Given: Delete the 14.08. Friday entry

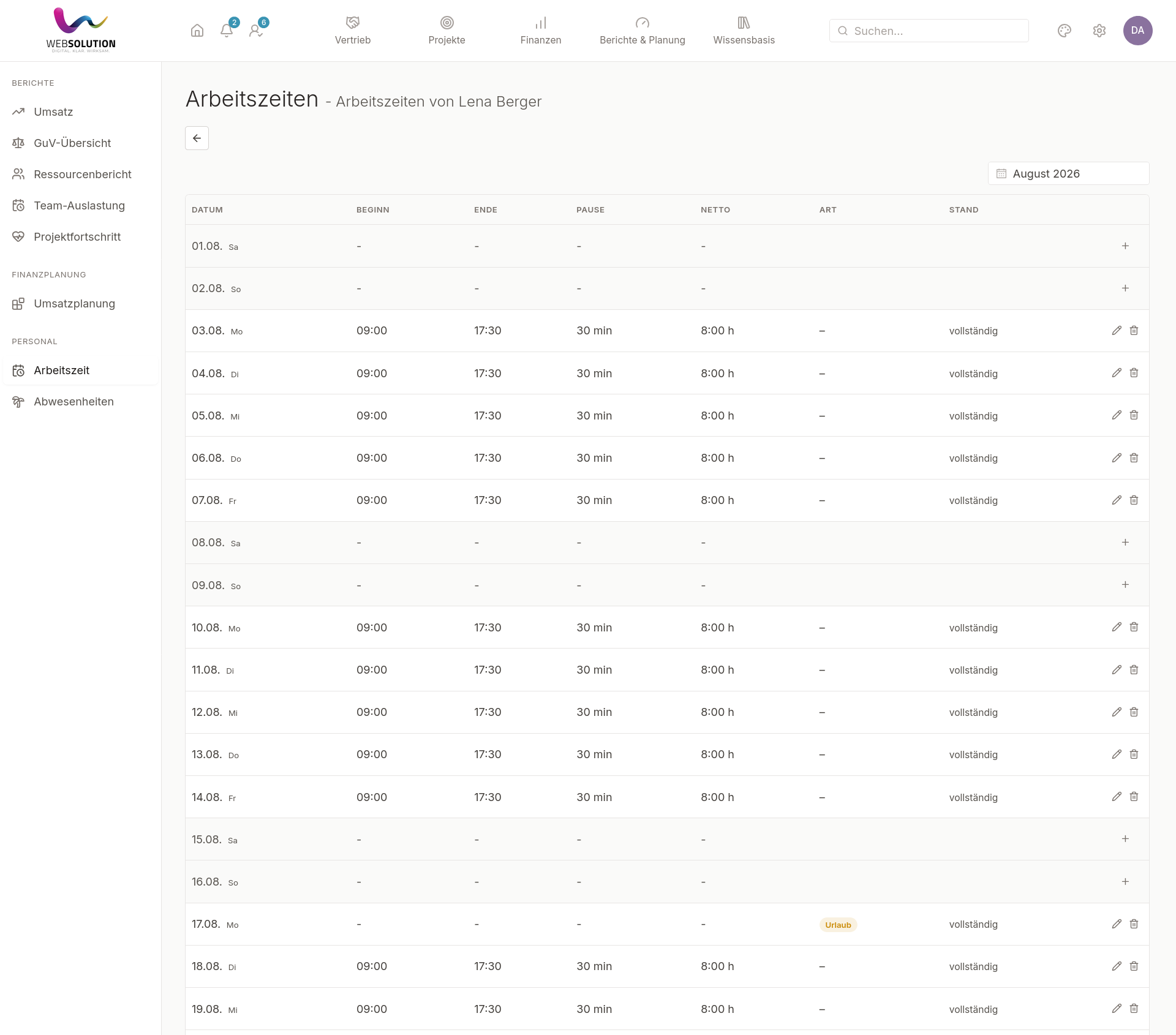Looking at the screenshot, I should (x=1134, y=797).
